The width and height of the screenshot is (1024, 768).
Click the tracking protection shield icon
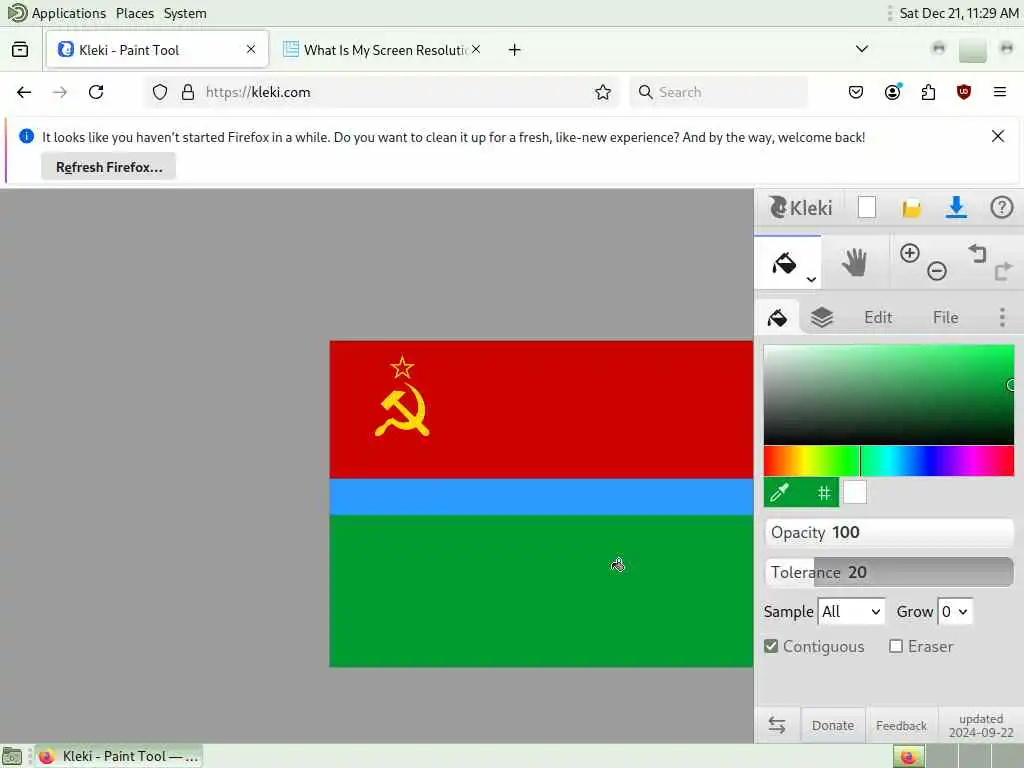[x=160, y=92]
